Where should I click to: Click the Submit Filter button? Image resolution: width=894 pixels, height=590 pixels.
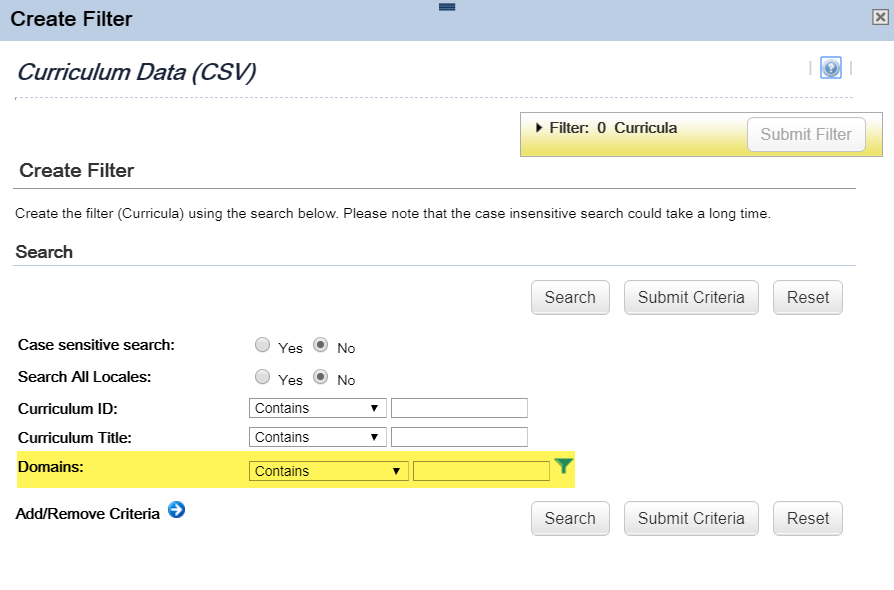[806, 135]
